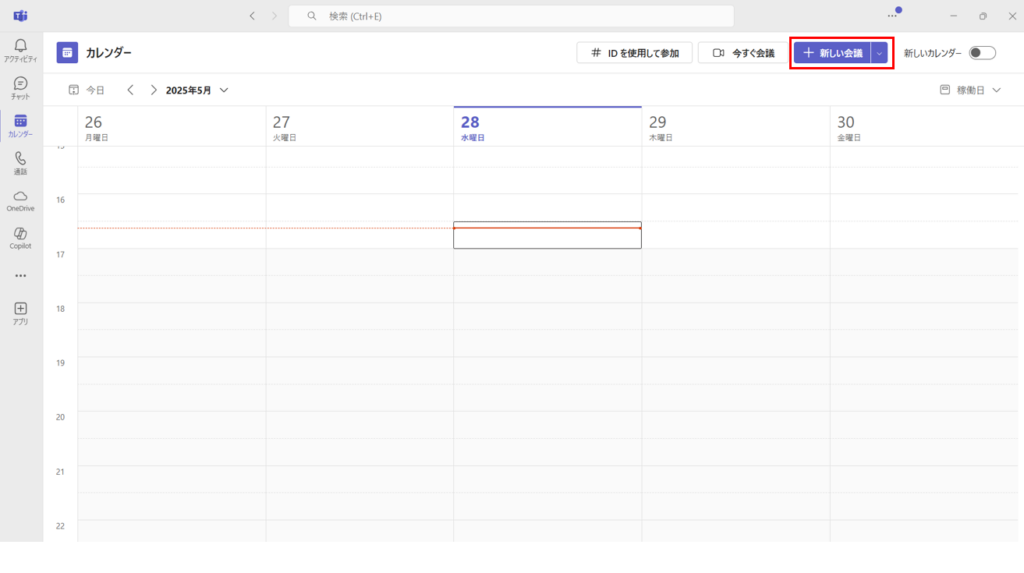Restore down the Teams window
Image resolution: width=1024 pixels, height=573 pixels.
pos(983,16)
